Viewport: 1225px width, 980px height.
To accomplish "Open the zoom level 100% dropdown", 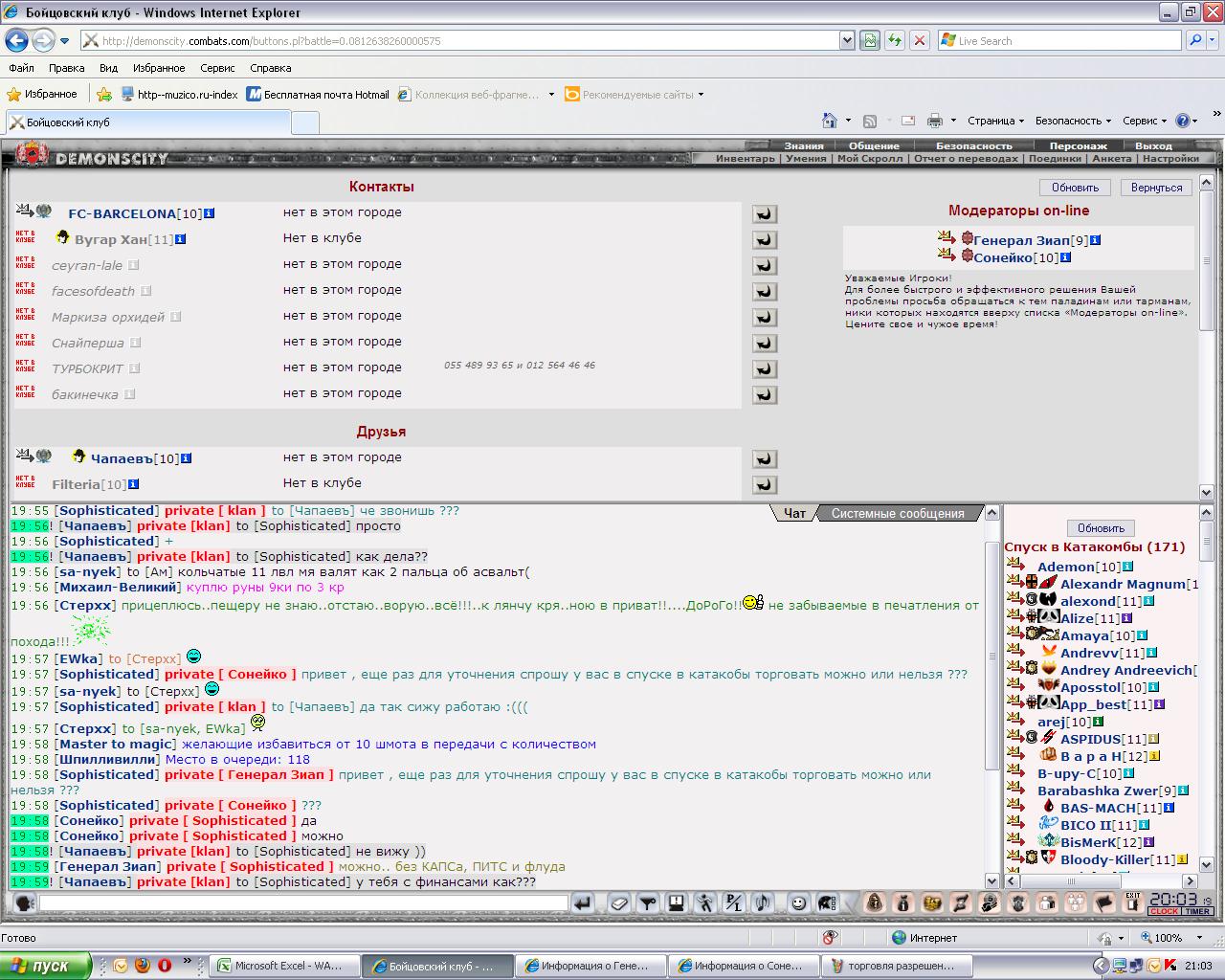I will [x=1200, y=938].
